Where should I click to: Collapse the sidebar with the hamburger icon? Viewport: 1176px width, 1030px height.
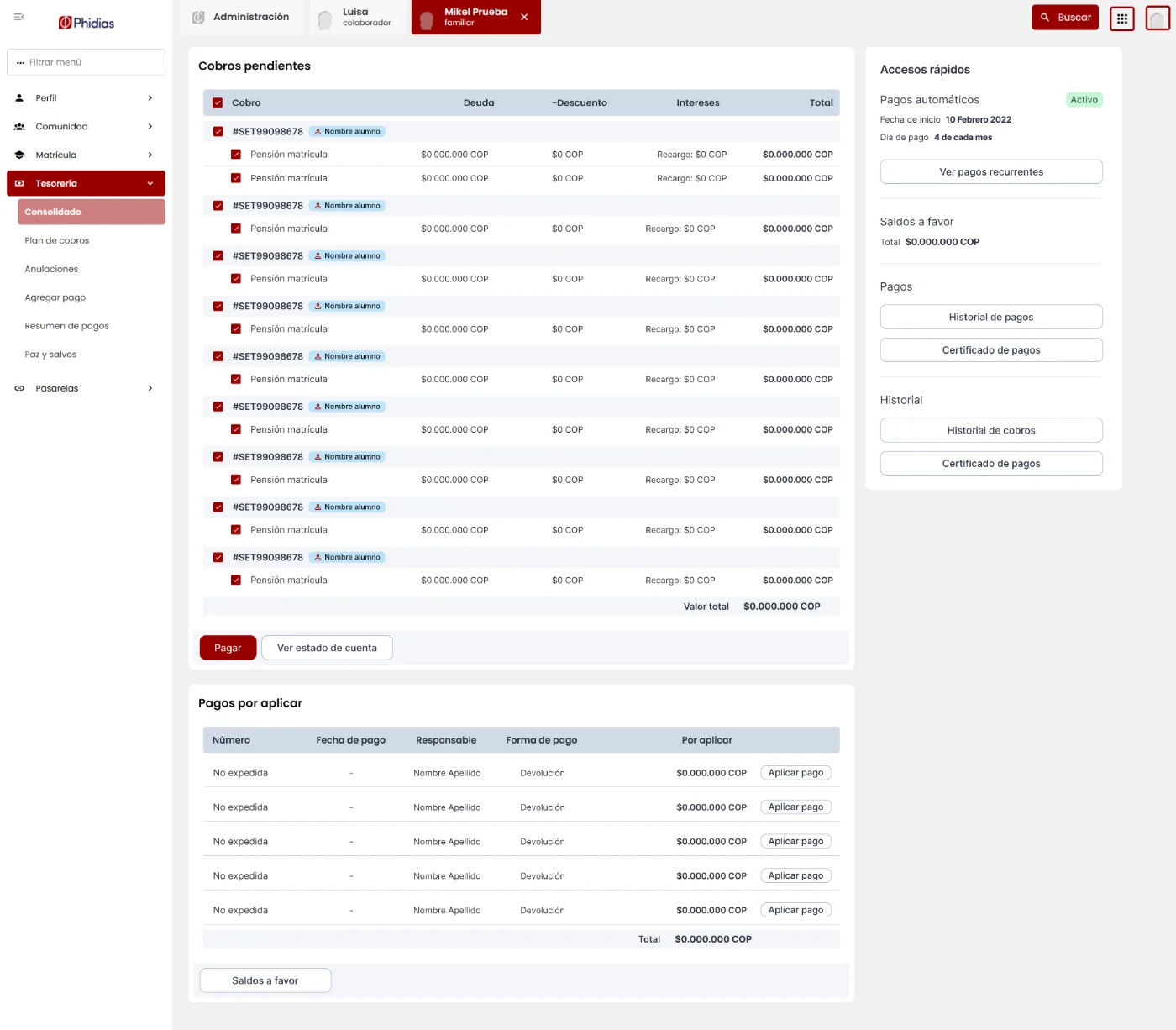[19, 17]
